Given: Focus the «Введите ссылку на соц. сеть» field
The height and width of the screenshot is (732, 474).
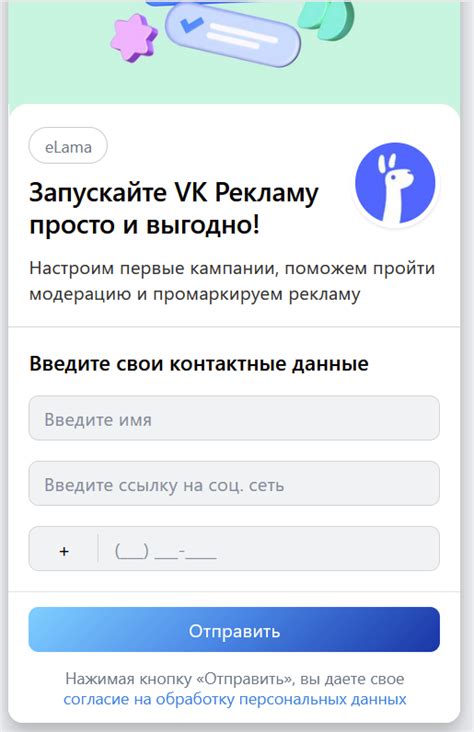Looking at the screenshot, I should tap(234, 484).
